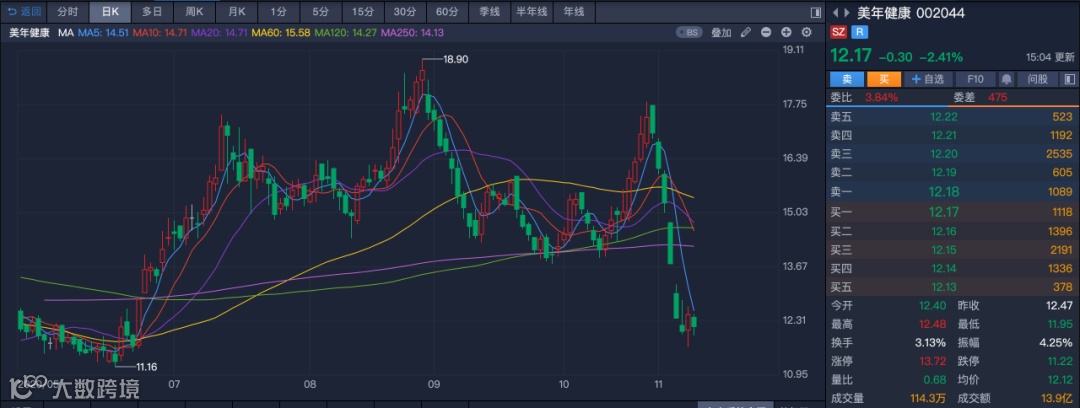Open the F10 company info
This screenshot has height=408, width=1080.
975,79
